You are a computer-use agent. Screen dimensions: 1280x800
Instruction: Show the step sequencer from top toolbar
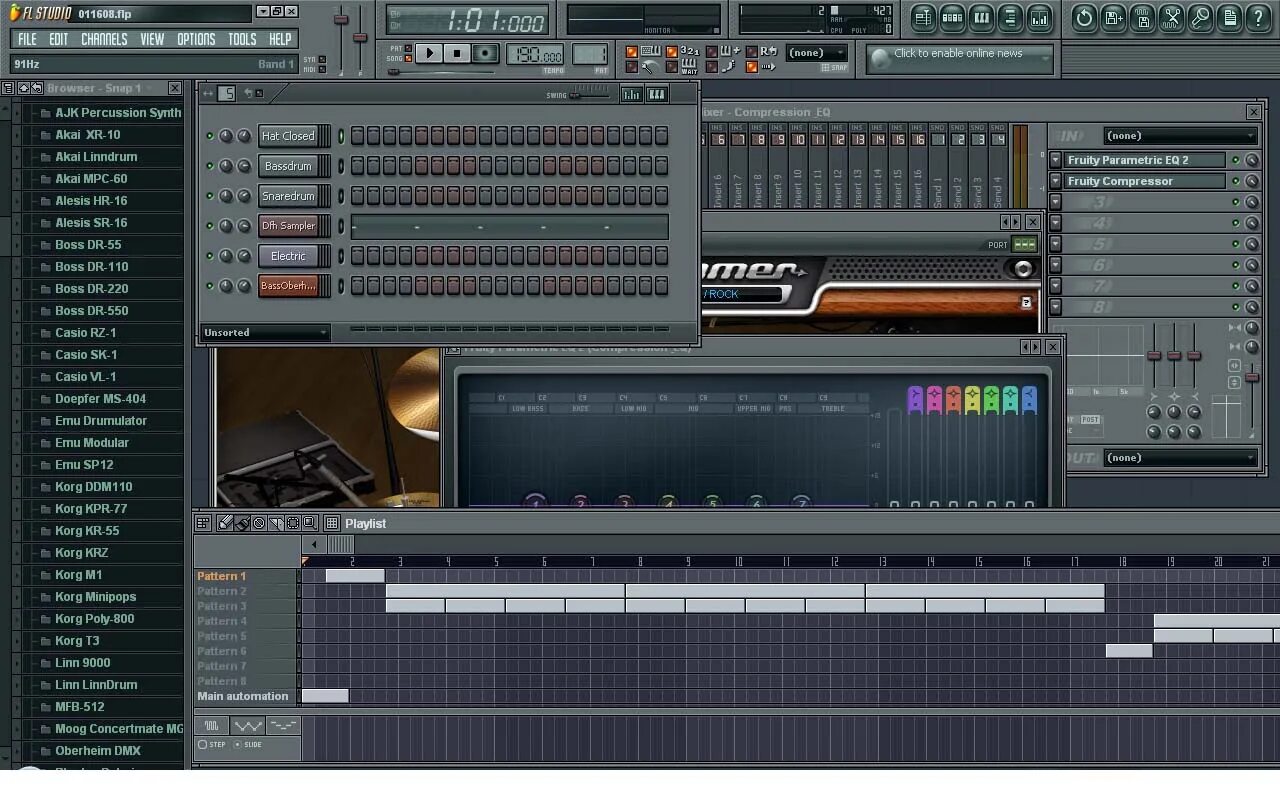click(x=952, y=18)
